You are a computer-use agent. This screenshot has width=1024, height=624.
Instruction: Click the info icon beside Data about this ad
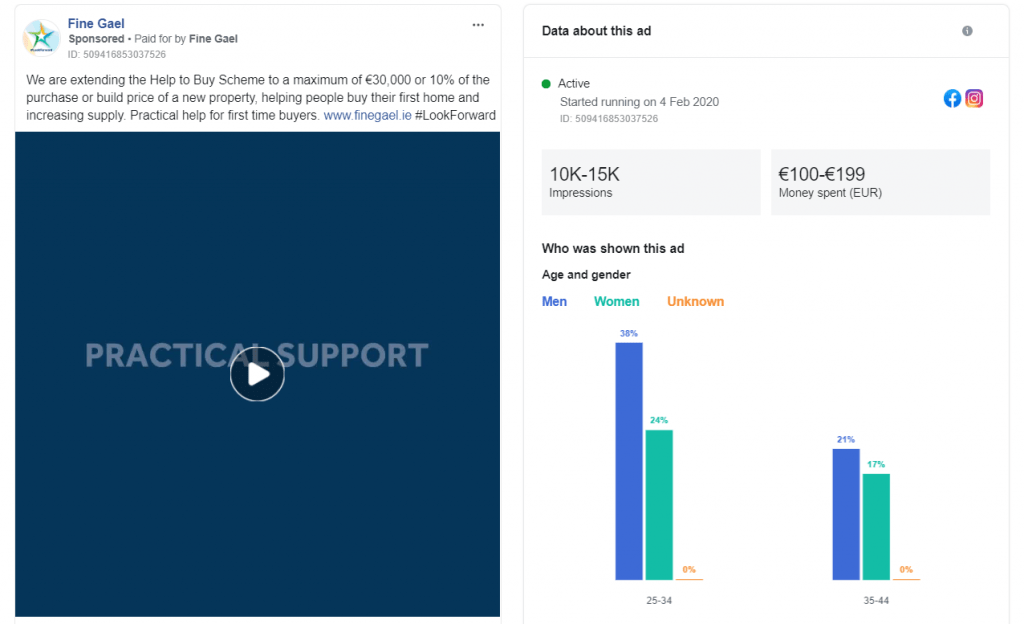pyautogui.click(x=967, y=31)
